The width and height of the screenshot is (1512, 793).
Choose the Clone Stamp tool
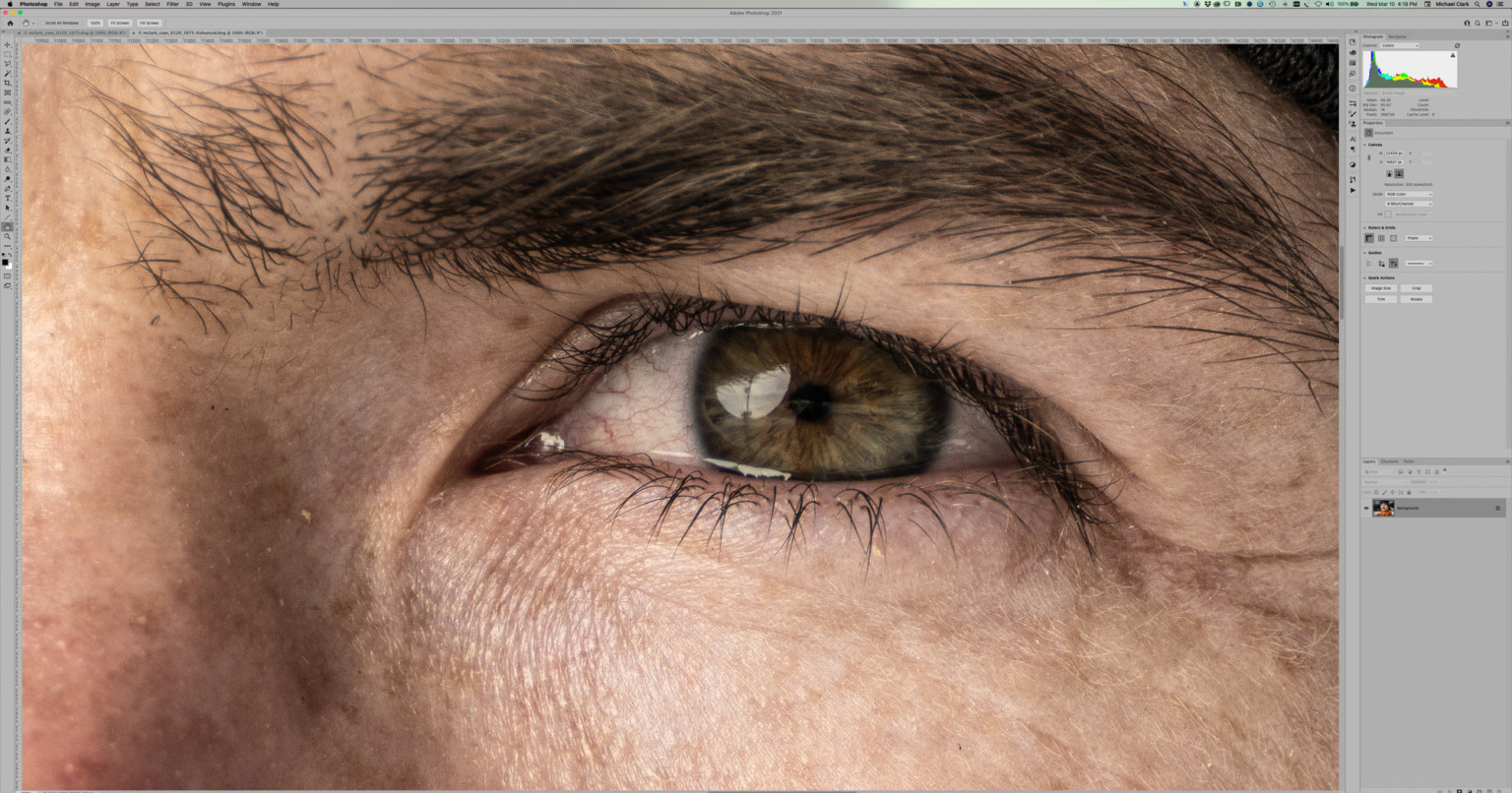(x=7, y=131)
